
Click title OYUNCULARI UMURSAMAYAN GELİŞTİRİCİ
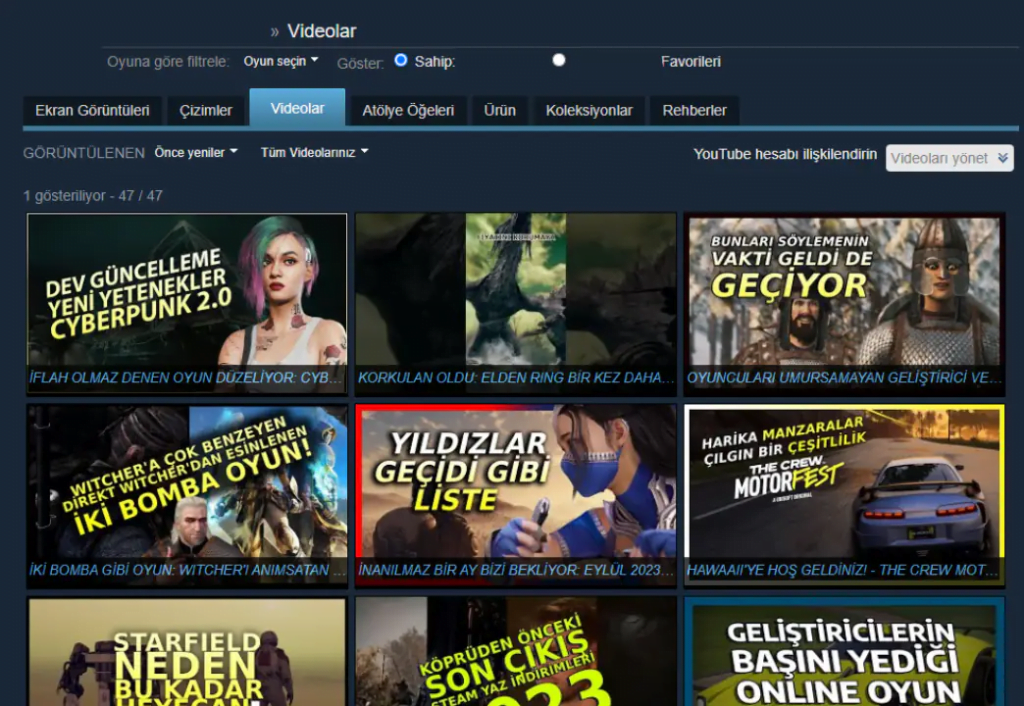click(844, 377)
